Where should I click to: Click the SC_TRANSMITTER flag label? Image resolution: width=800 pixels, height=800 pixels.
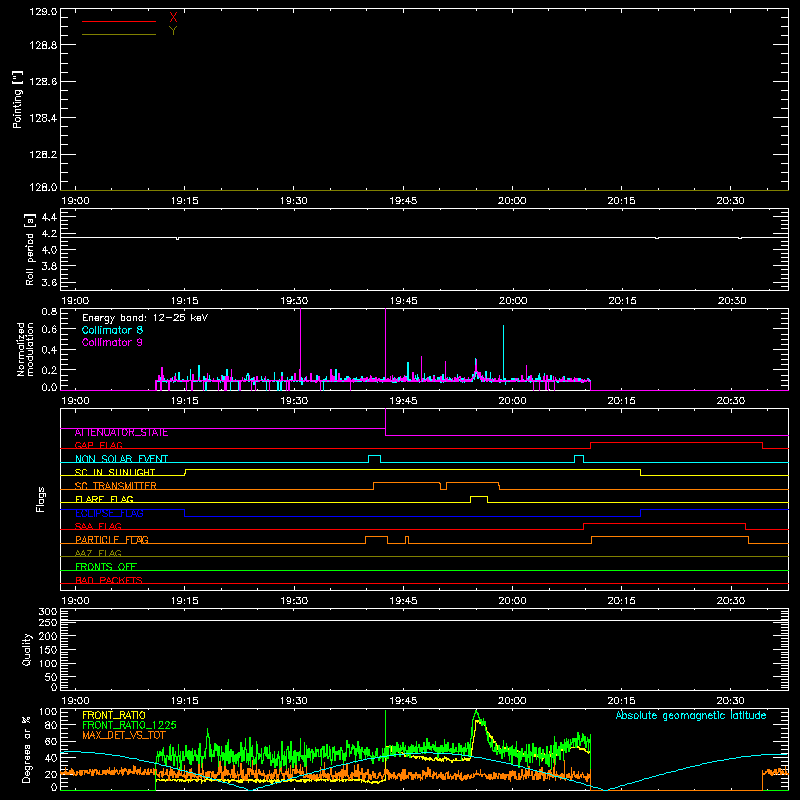tap(116, 486)
